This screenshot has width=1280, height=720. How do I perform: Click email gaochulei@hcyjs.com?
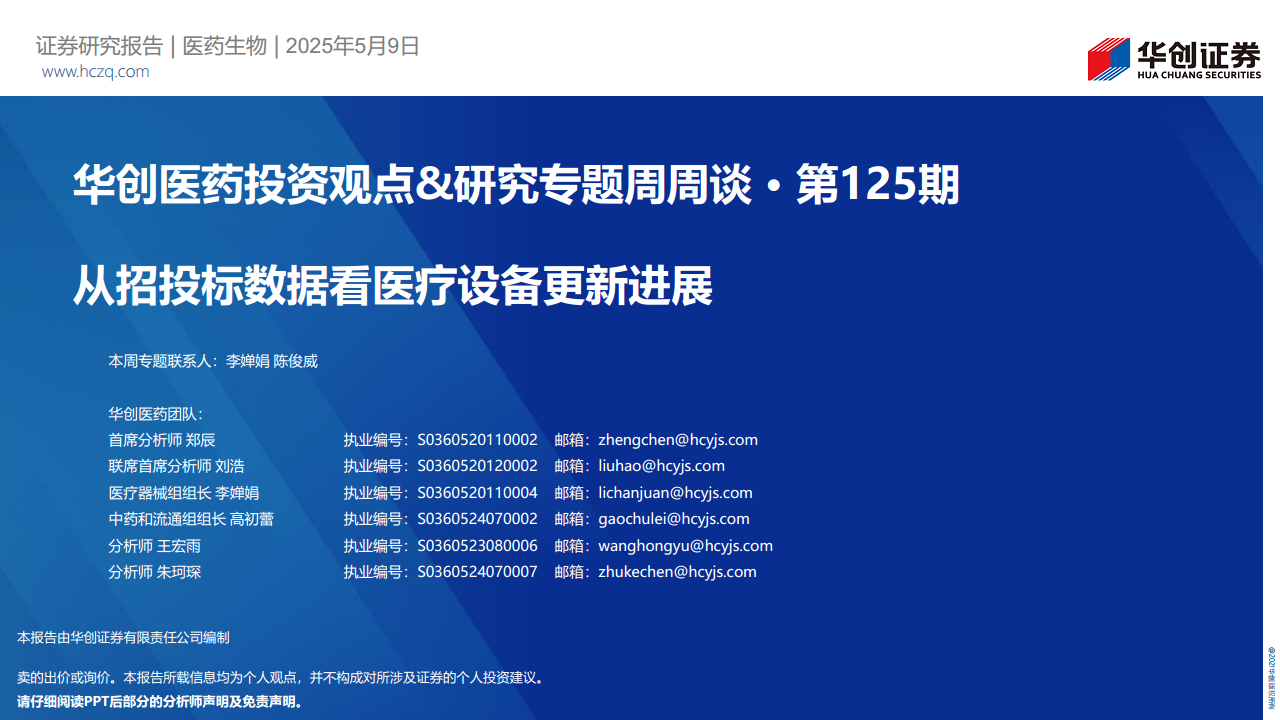(674, 519)
